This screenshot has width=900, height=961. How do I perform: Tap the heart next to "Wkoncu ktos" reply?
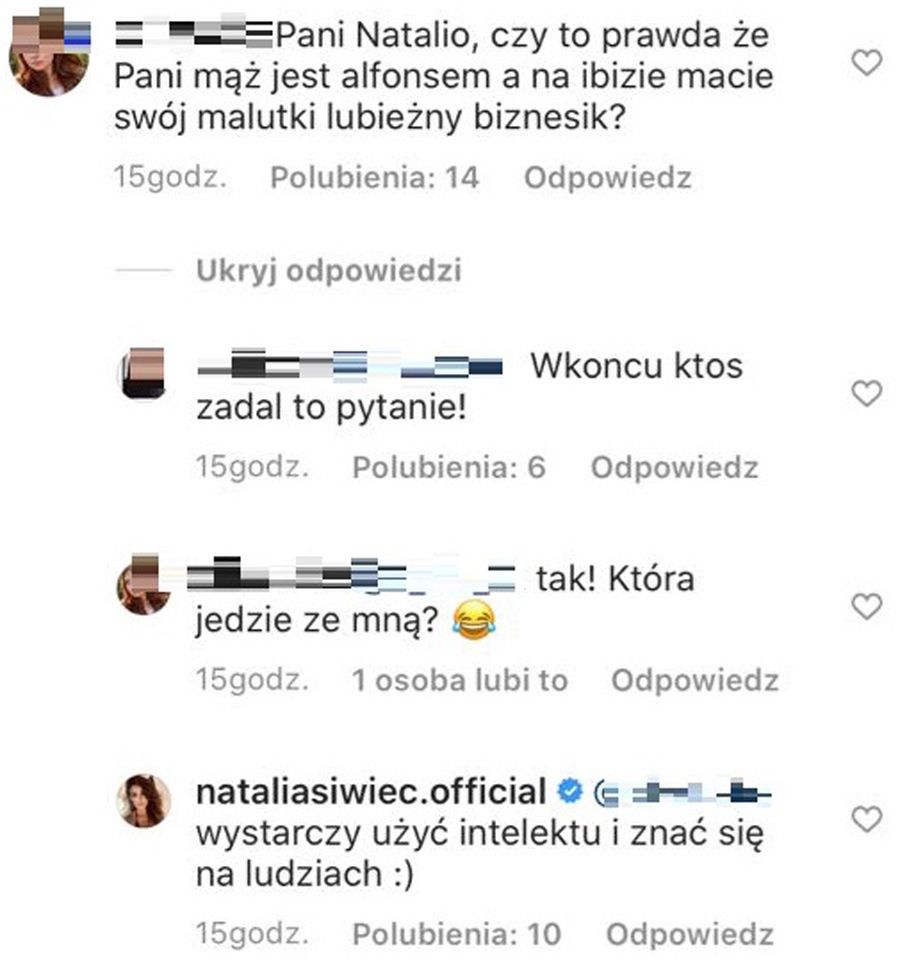(866, 394)
